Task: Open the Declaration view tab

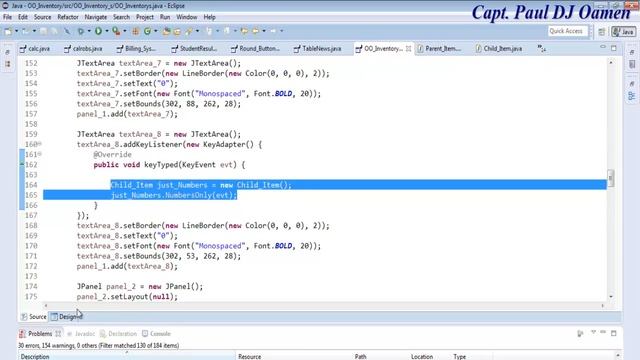Action: 118,334
